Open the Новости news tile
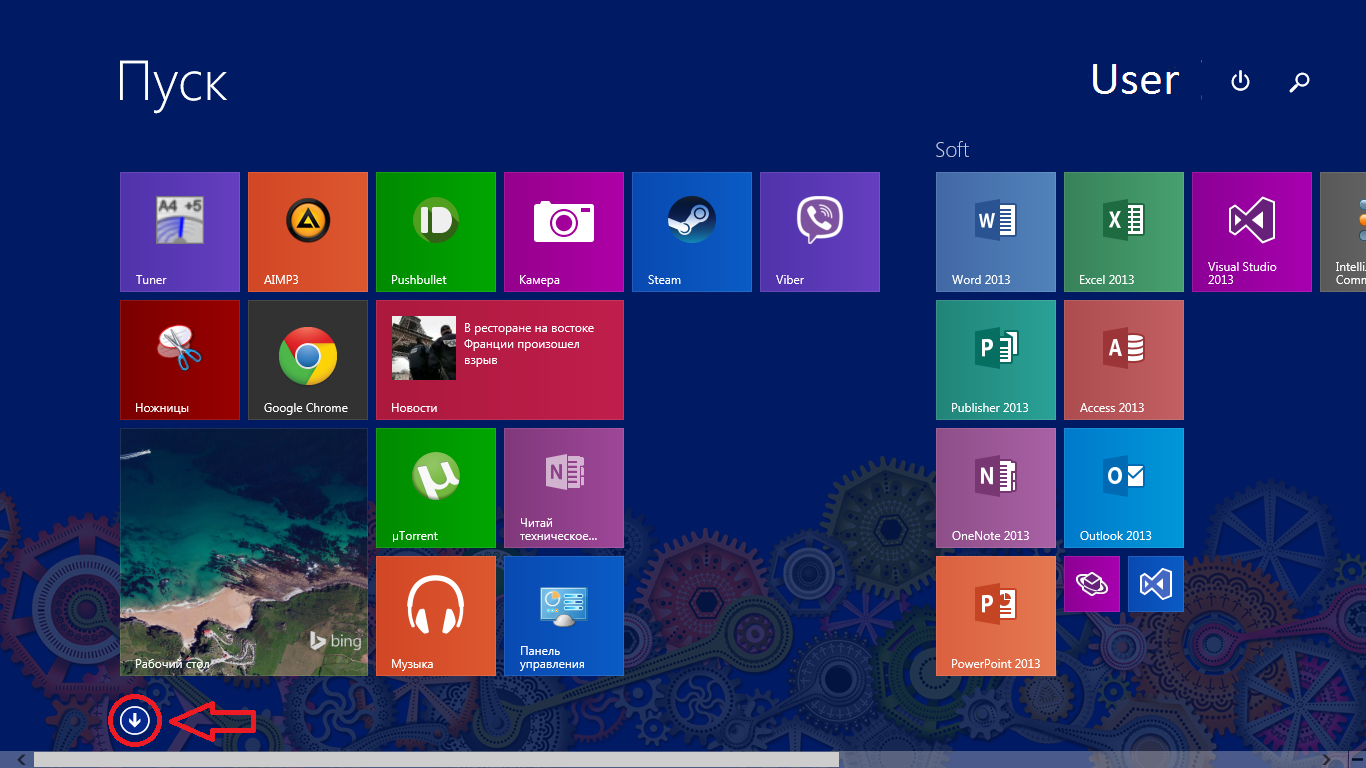The image size is (1366, 768). (x=500, y=360)
